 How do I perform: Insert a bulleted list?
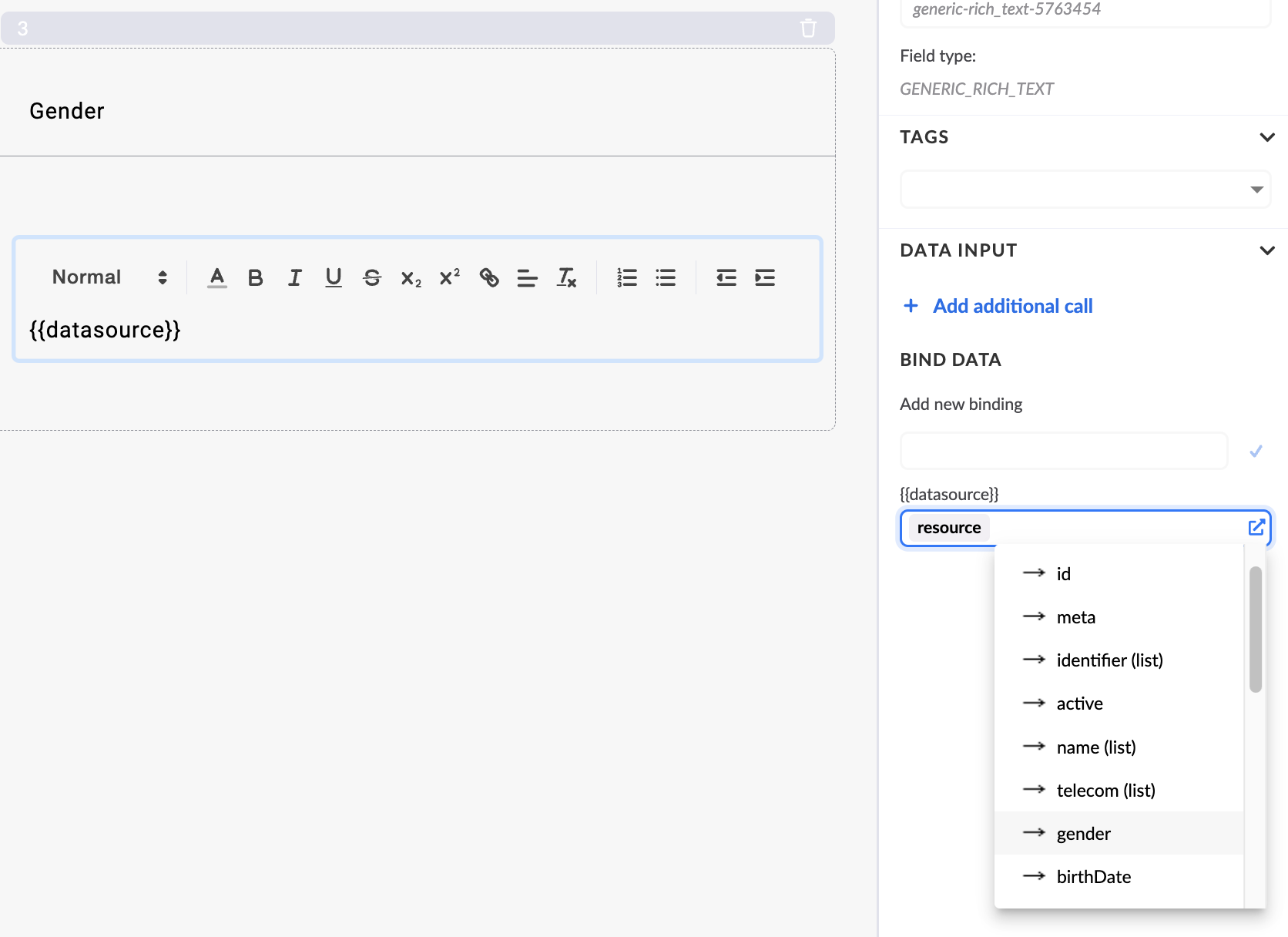point(666,277)
